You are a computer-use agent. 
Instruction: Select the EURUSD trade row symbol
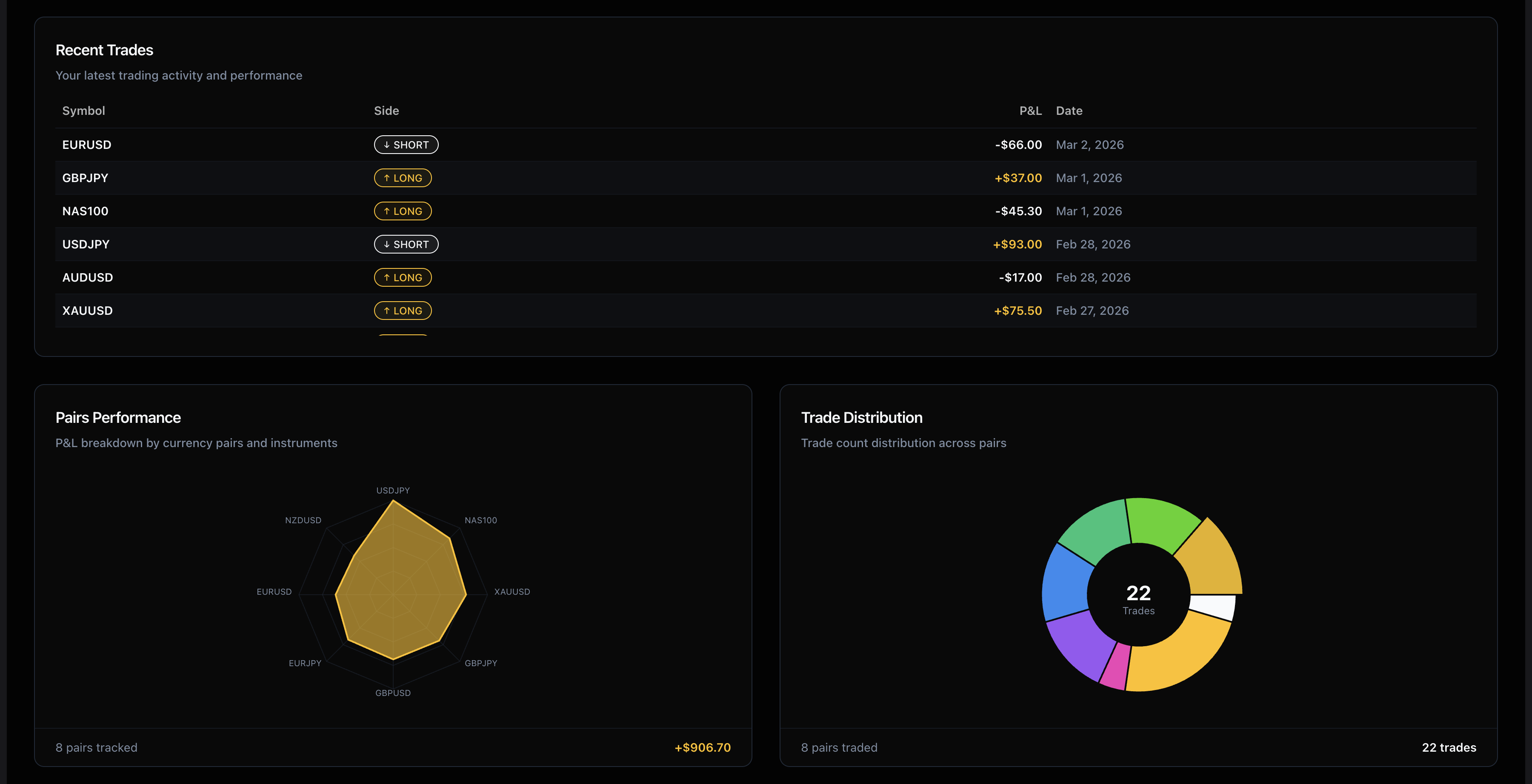pos(87,145)
